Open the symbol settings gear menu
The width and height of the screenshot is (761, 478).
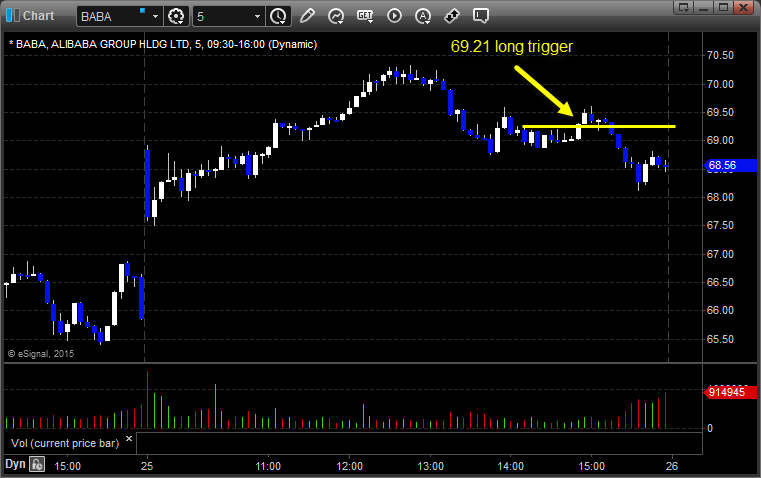click(x=176, y=16)
